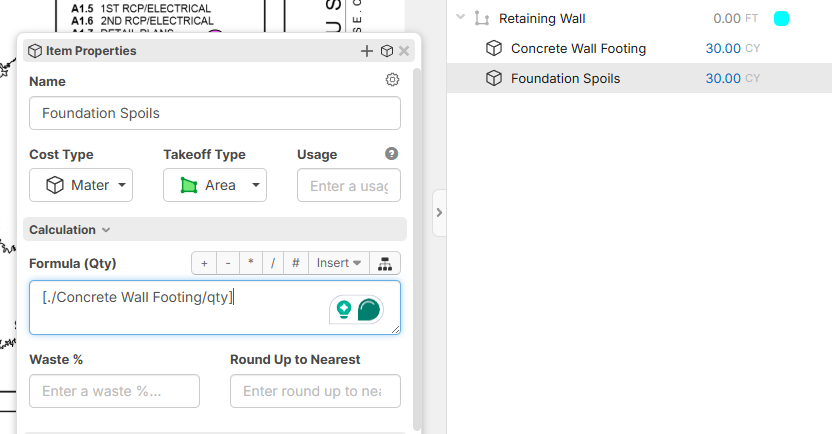This screenshot has width=832, height=434.
Task: Click the plus icon in Item Properties header
Action: pyautogui.click(x=367, y=51)
